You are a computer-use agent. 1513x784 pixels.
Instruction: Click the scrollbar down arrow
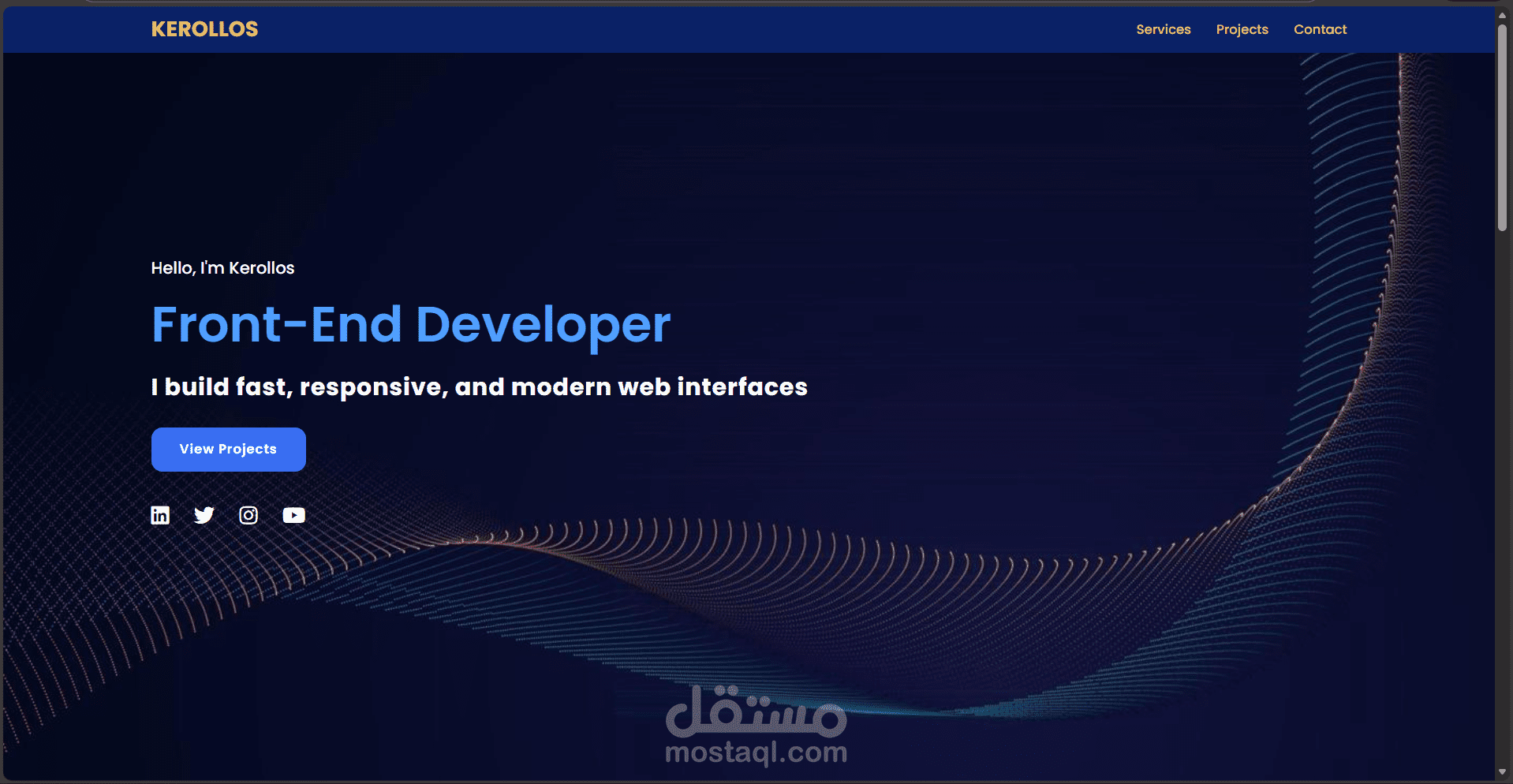click(x=1503, y=772)
